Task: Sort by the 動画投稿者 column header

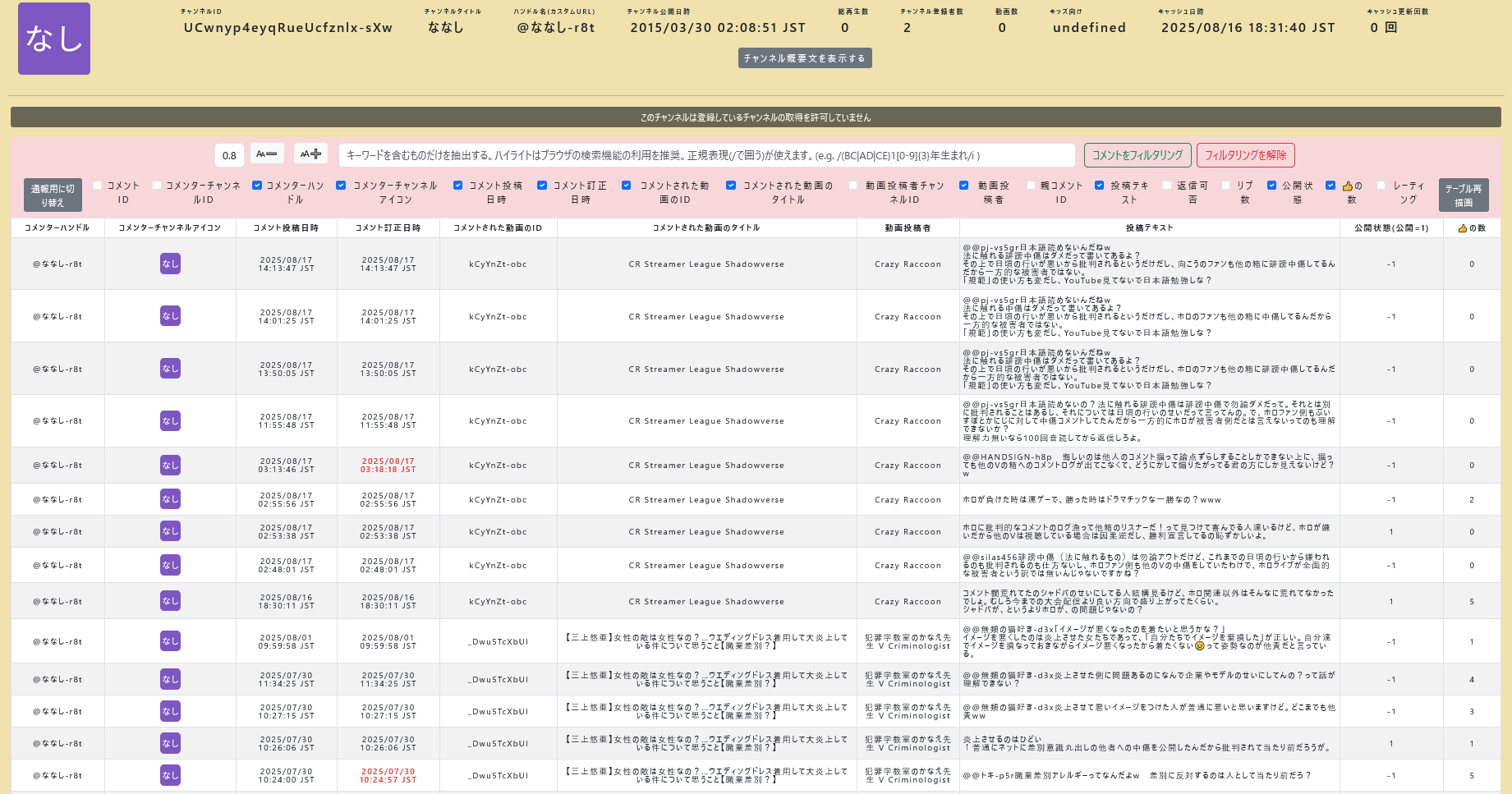Action: (x=907, y=228)
